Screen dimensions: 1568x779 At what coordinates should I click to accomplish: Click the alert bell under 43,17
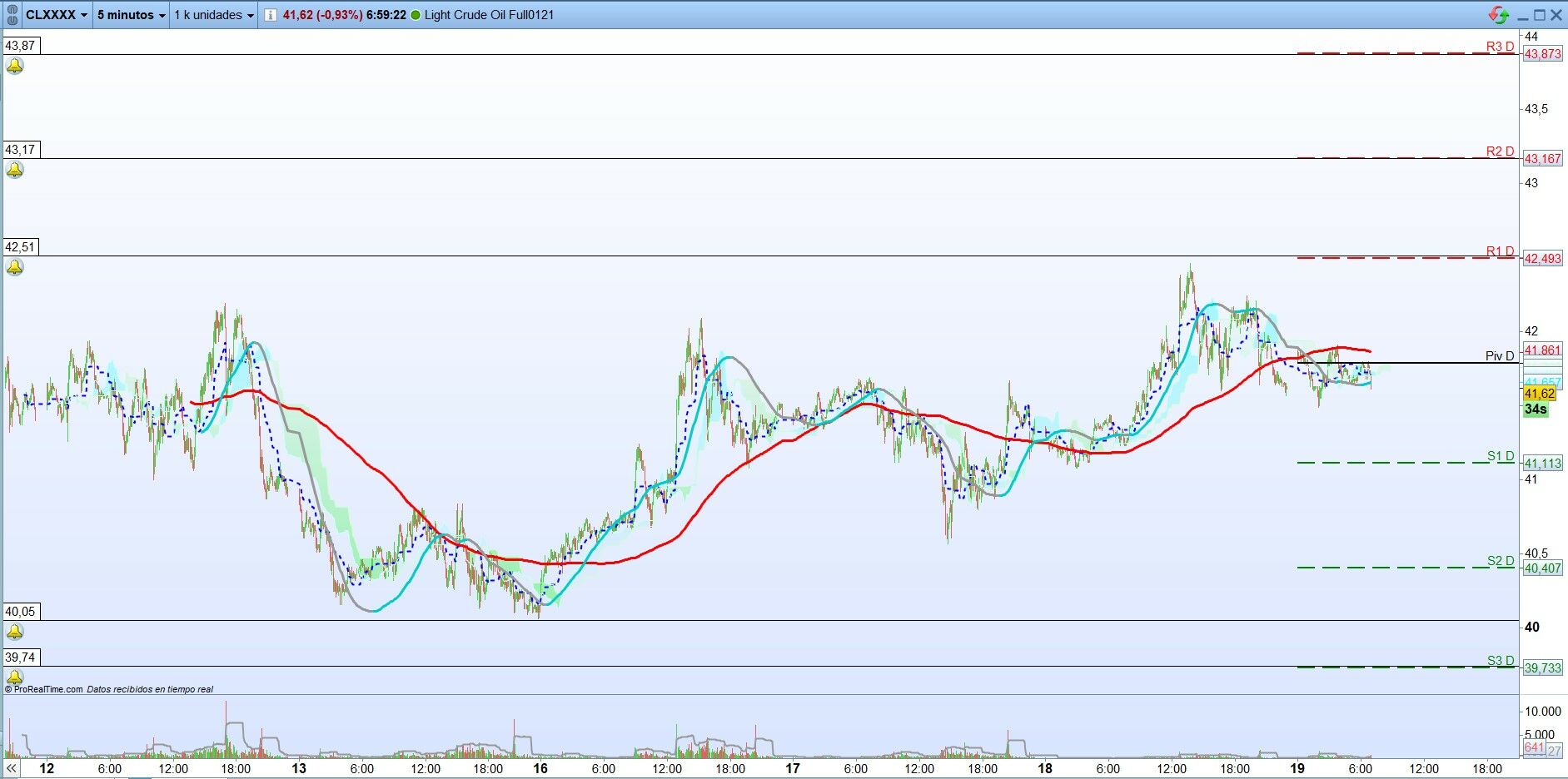coord(14,170)
